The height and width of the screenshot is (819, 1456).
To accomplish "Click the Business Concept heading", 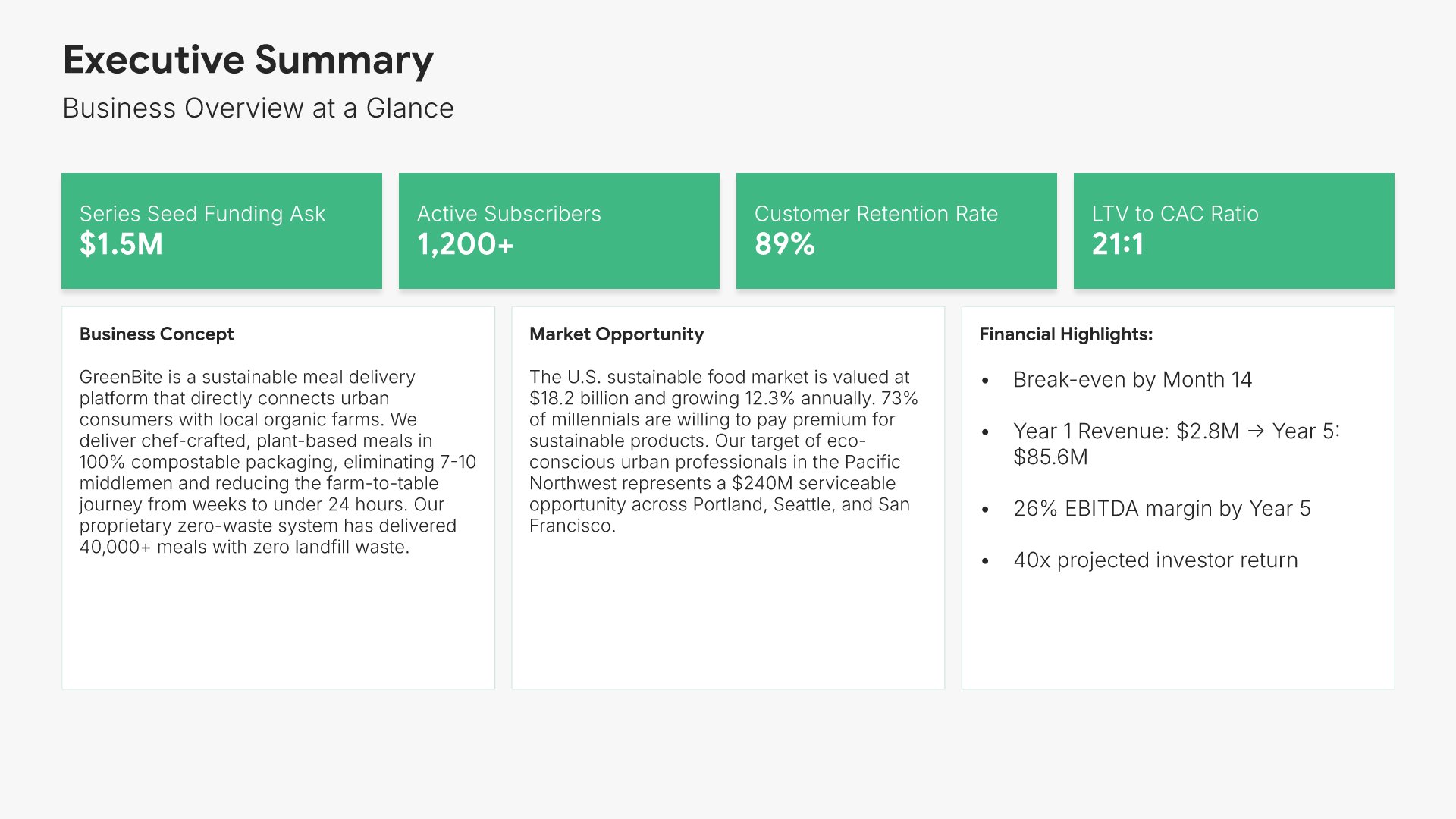I will coord(156,334).
